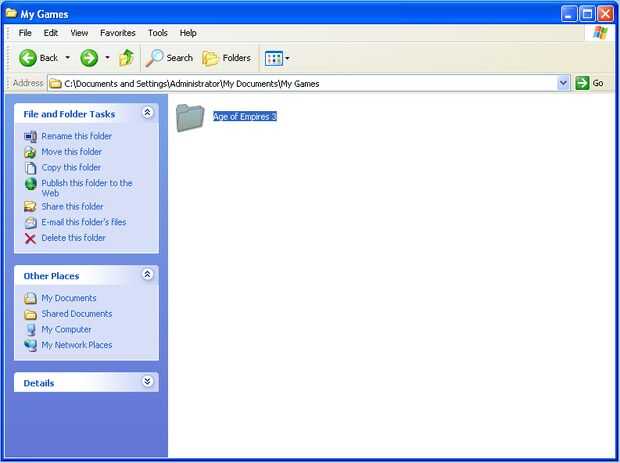Choose Delete this folder link
Screen dimensions: 620x463
pos(74,238)
